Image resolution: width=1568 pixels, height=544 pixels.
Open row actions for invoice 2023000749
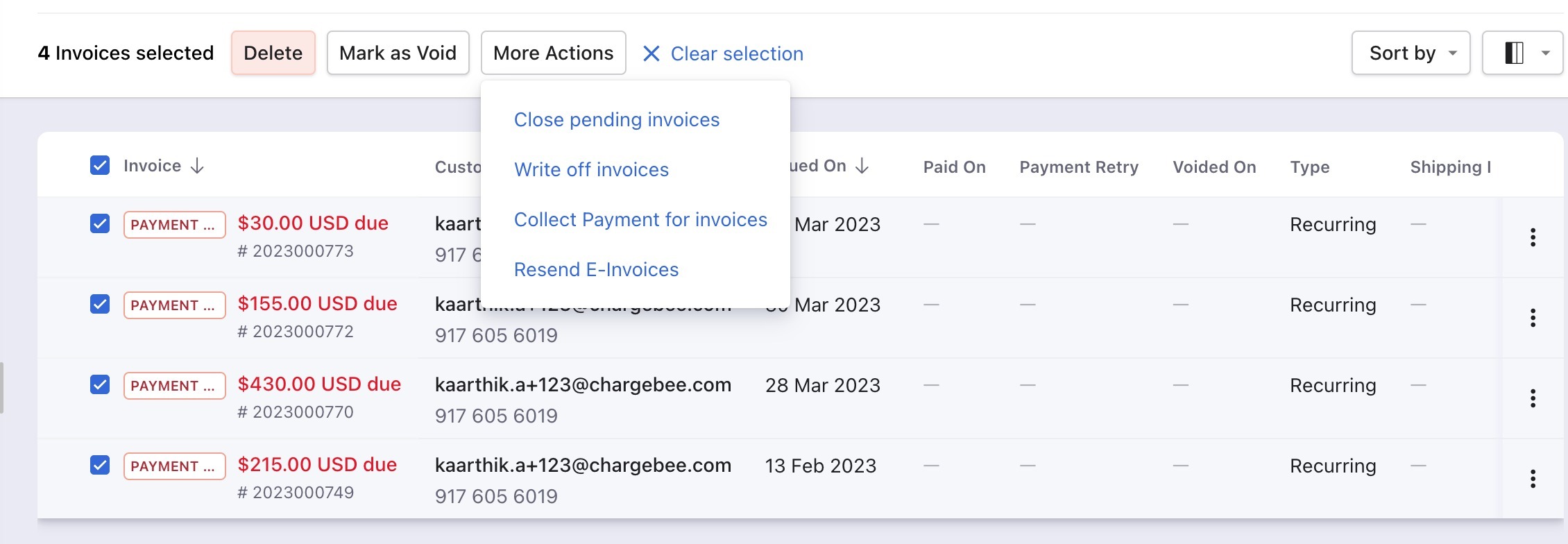point(1533,479)
